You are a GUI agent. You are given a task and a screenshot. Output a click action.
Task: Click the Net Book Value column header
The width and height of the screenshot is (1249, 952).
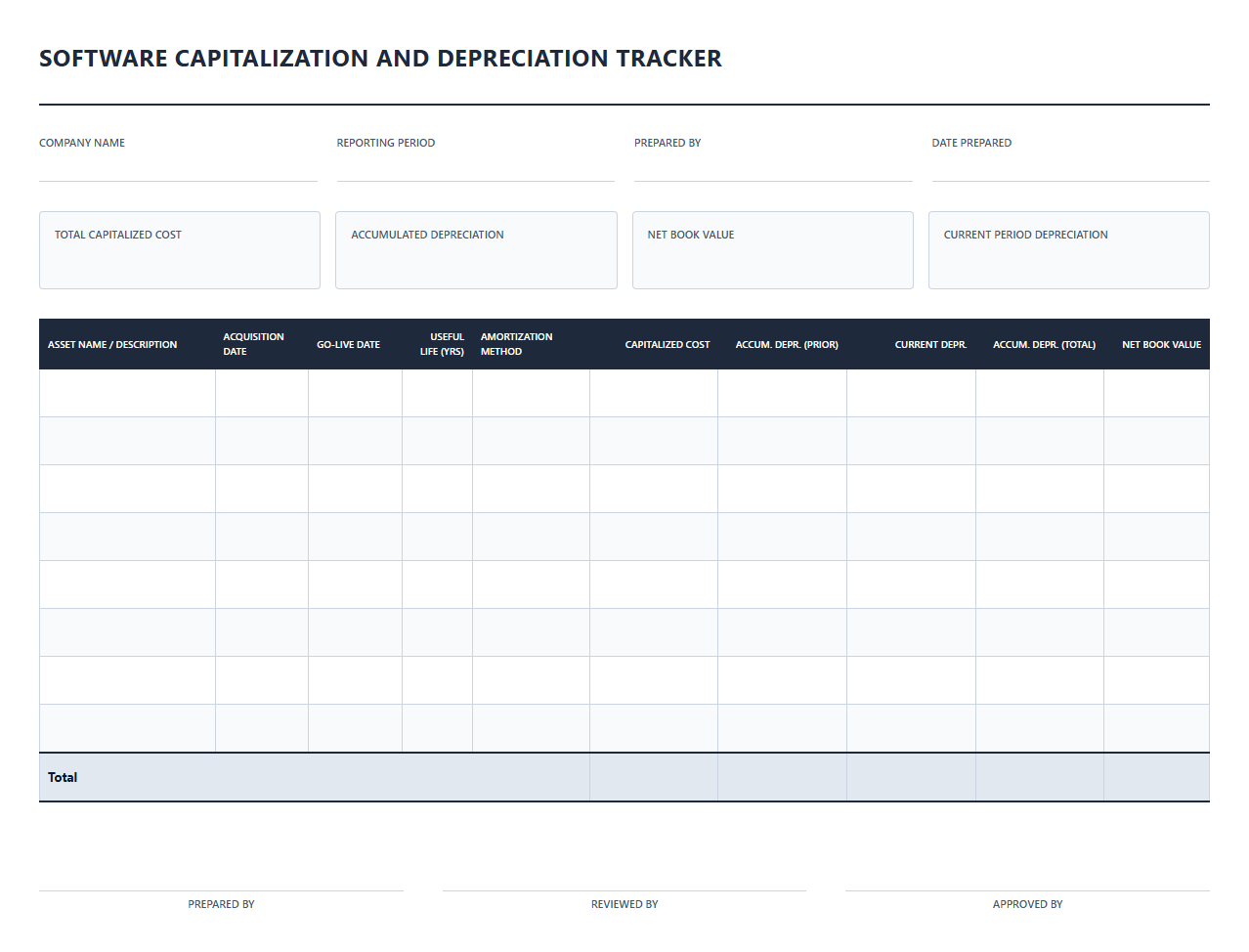click(x=1157, y=344)
